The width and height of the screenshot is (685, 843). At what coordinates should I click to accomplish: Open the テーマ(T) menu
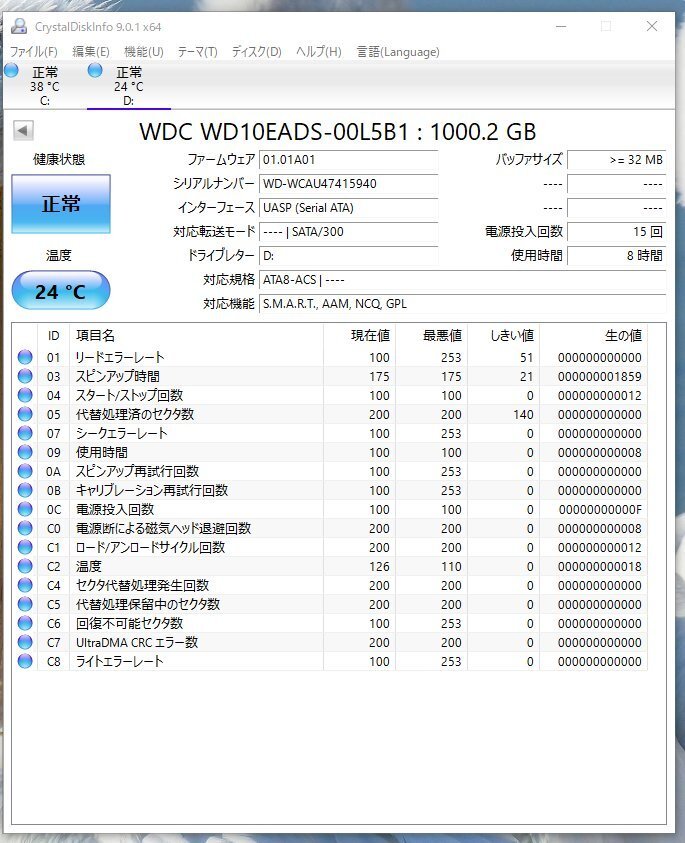click(x=197, y=52)
